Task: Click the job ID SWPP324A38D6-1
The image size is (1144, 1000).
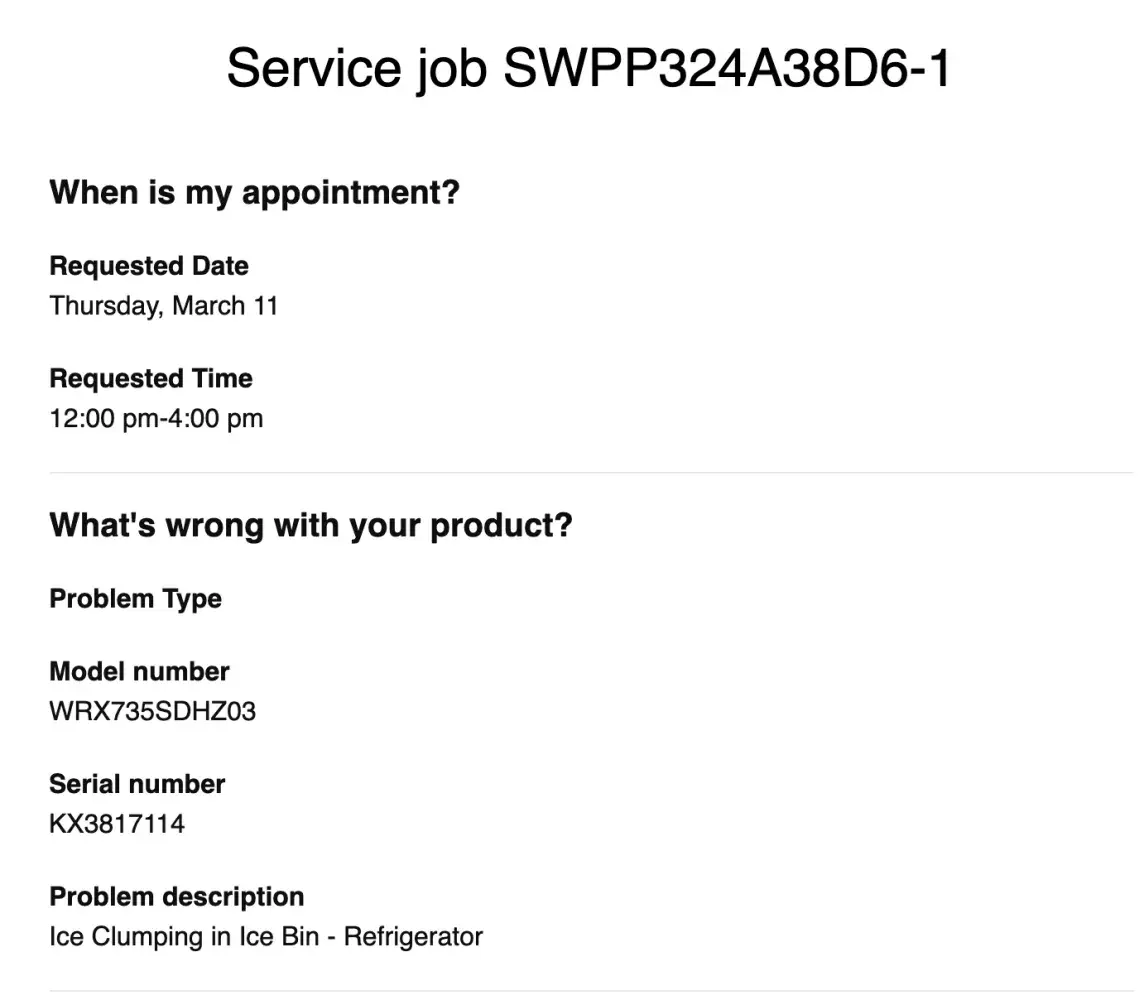Action: [x=726, y=70]
